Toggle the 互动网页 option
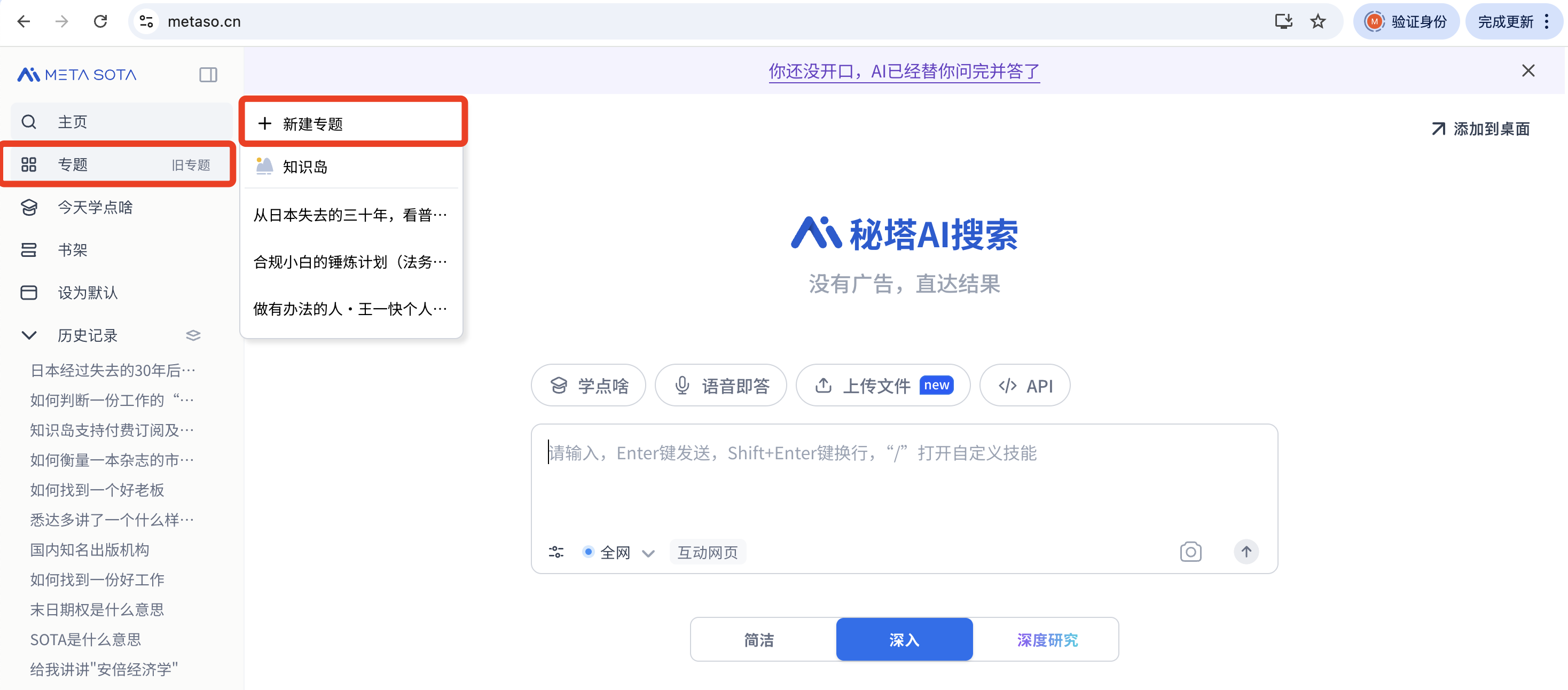Screen dimensions: 1568x690 [707, 552]
